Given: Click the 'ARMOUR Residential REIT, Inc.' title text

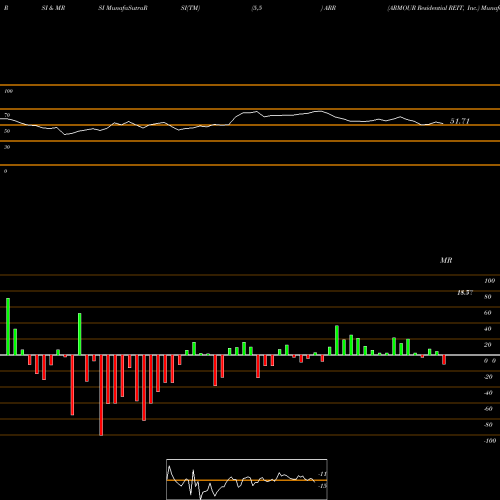Looking at the screenshot, I should (x=433, y=8).
